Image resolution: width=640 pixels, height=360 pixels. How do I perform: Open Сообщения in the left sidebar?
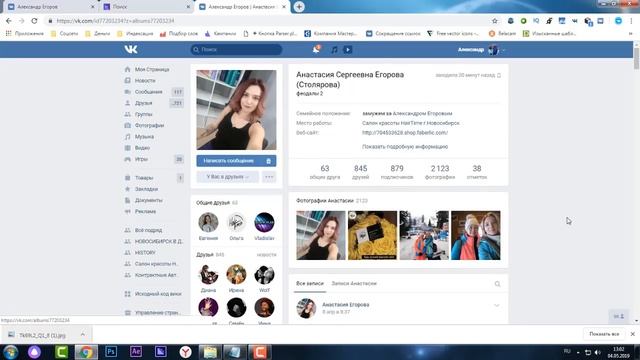pos(149,92)
